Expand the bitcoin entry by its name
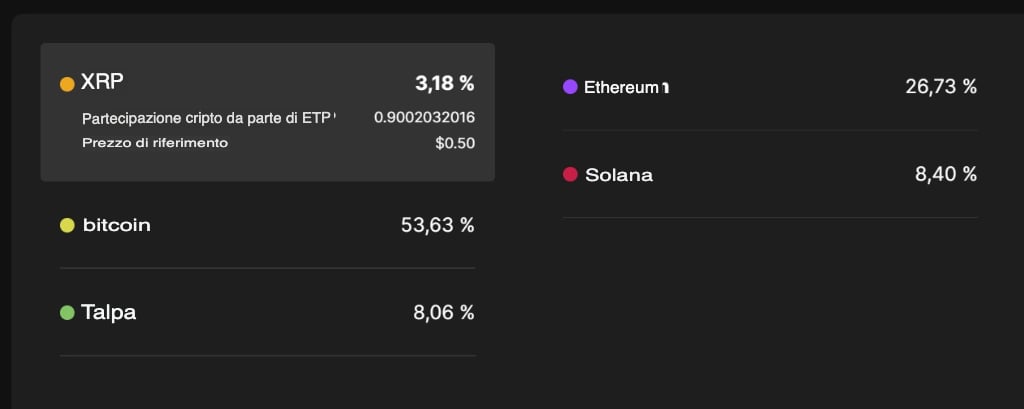Screen dimensions: 1024x409 (x=116, y=226)
